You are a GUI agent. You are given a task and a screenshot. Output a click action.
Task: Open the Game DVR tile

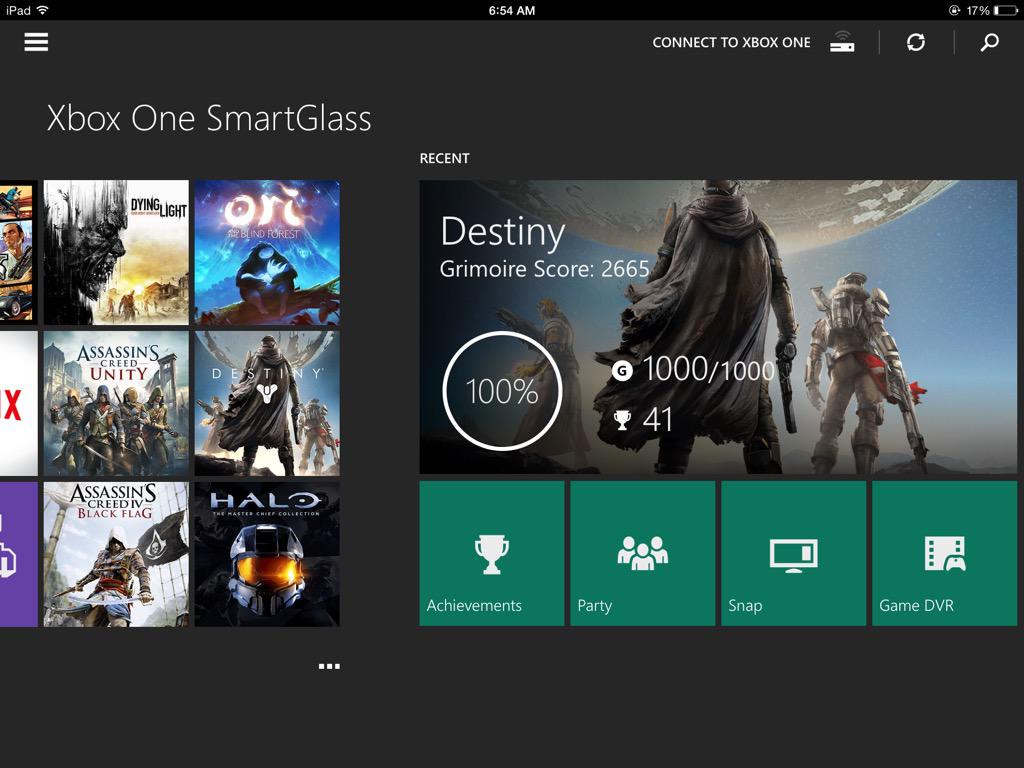[944, 554]
